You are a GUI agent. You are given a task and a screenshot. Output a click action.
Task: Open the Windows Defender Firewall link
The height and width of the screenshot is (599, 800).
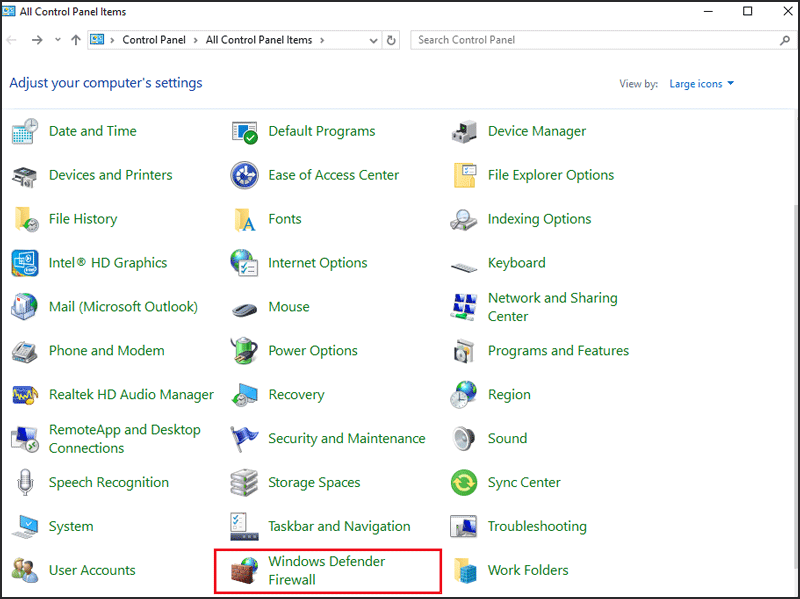click(327, 570)
